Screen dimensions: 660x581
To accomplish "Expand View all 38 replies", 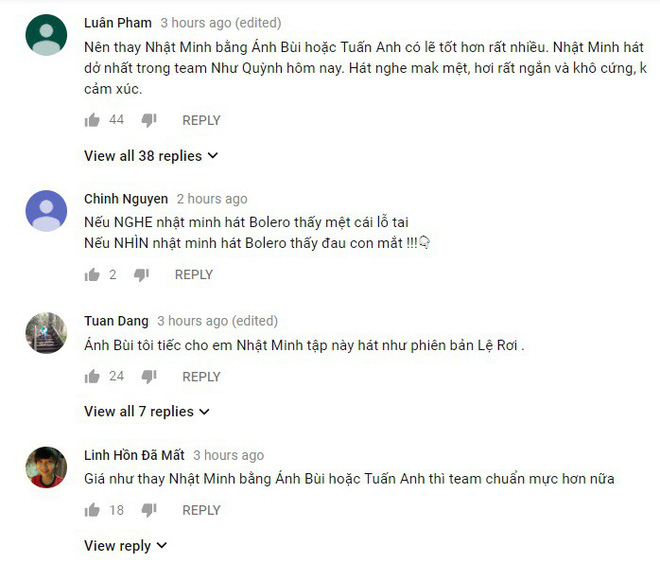I will 151,156.
